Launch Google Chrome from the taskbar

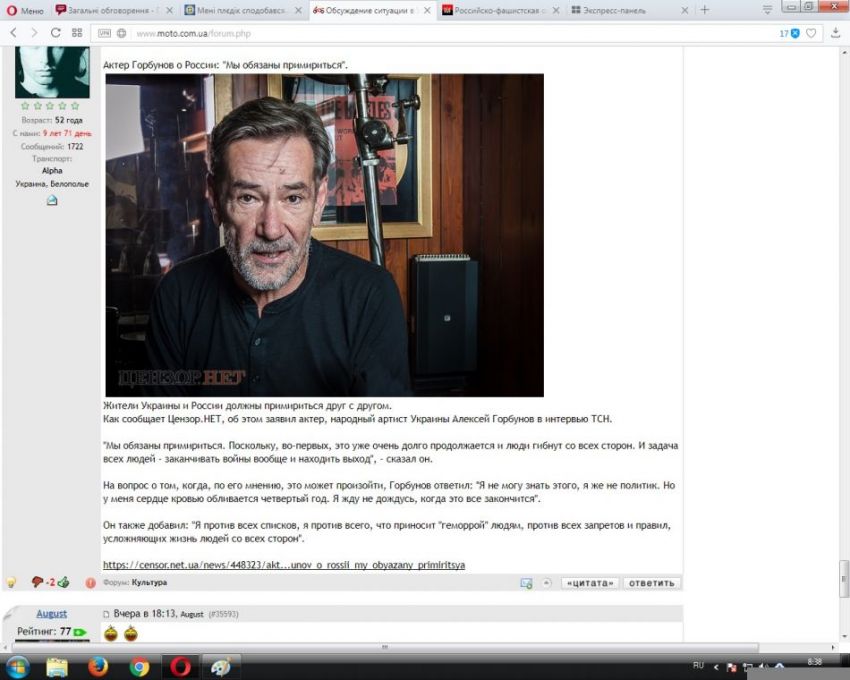pyautogui.click(x=139, y=666)
